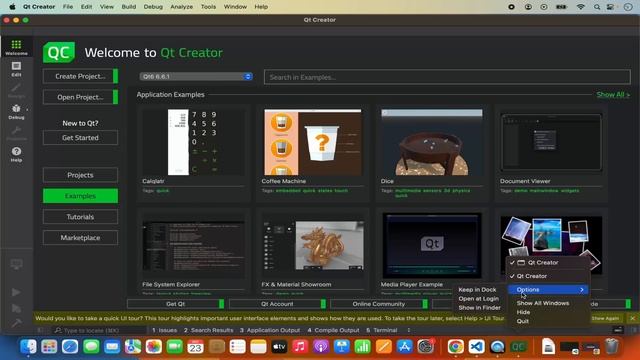
Task: Open the kit selector monitor icon
Action: pos(16,264)
